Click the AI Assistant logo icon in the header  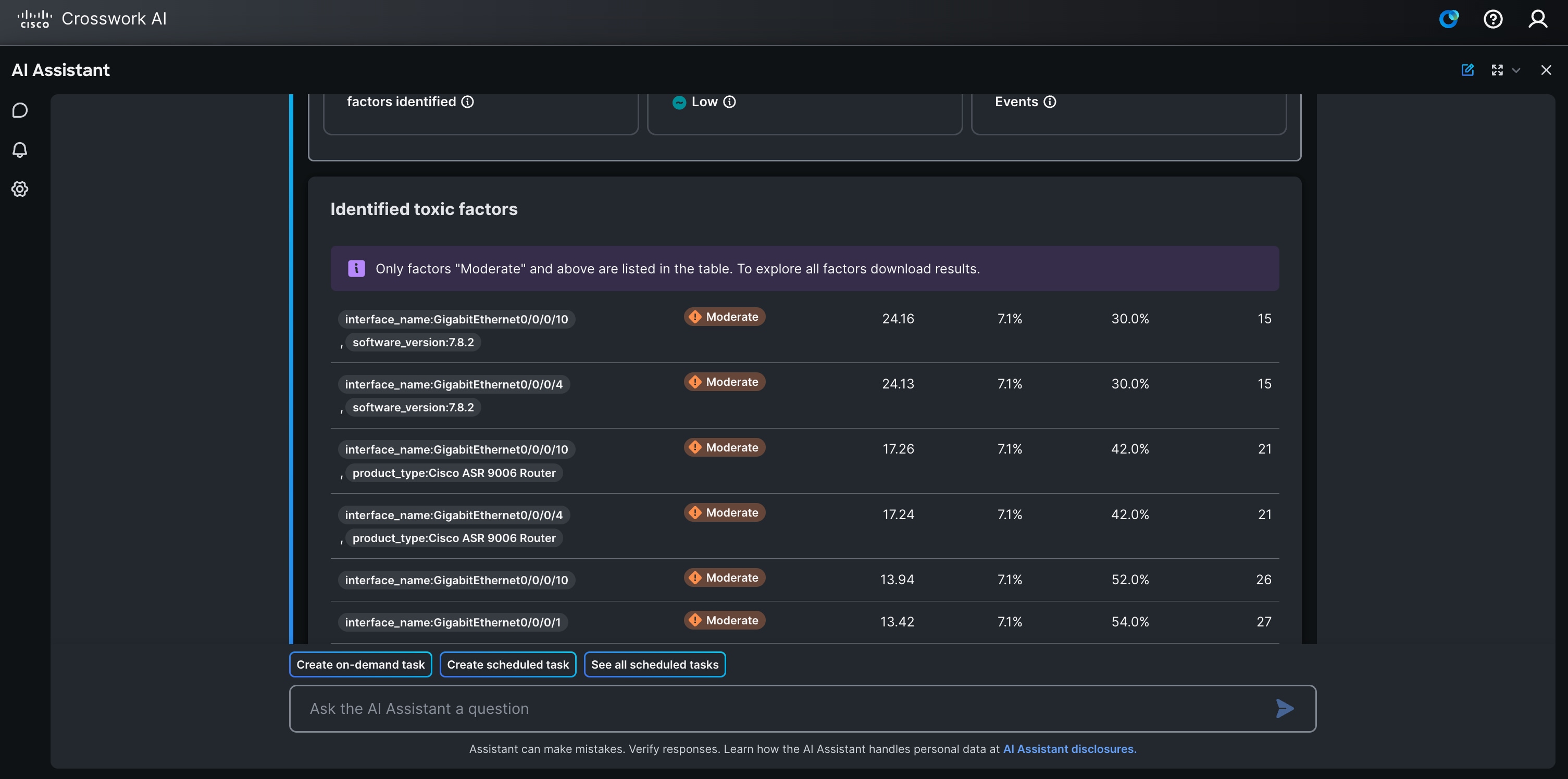click(x=1449, y=19)
